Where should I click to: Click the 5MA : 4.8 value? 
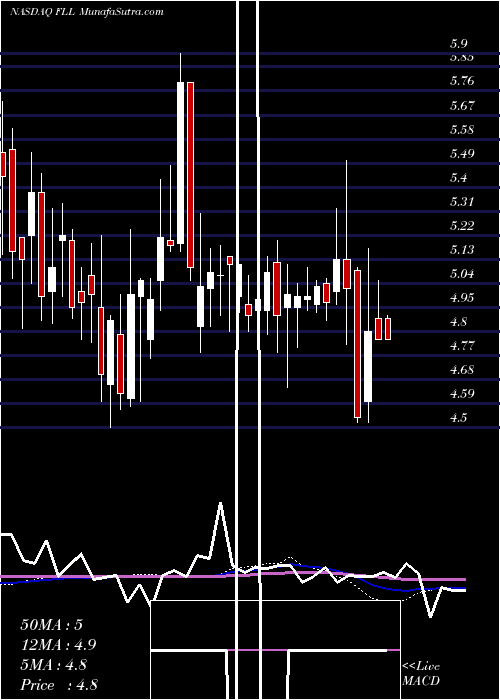pos(54,665)
